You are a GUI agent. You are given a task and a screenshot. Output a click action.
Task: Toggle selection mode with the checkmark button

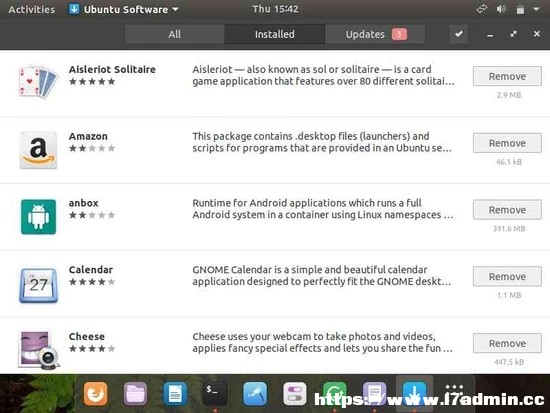click(x=459, y=34)
